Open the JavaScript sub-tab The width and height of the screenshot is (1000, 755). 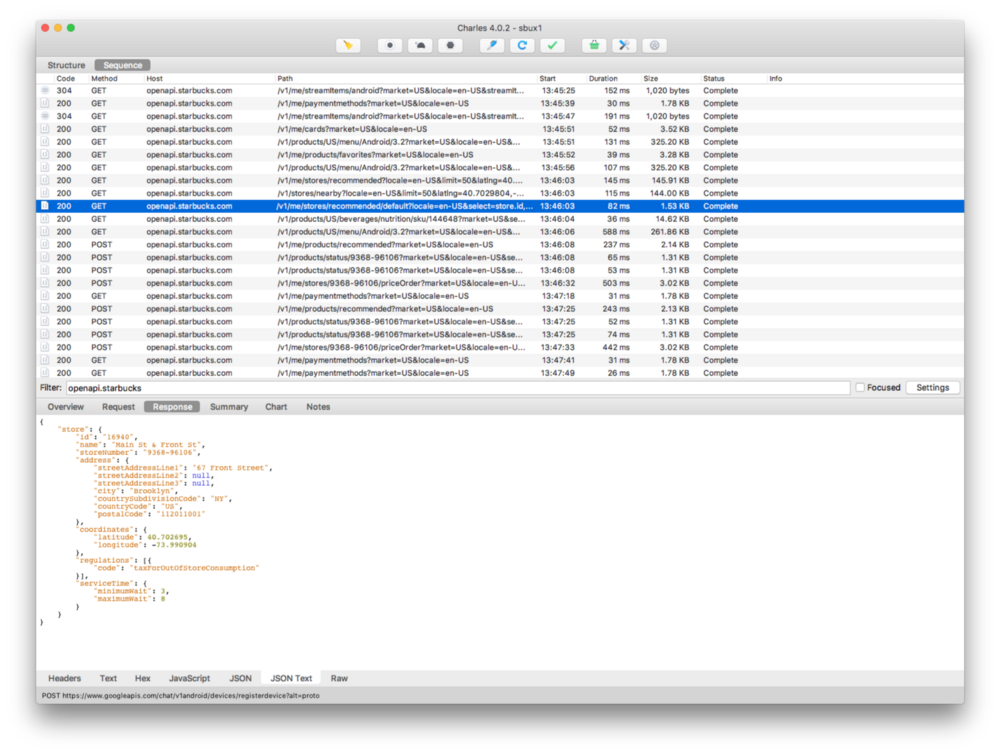point(189,678)
